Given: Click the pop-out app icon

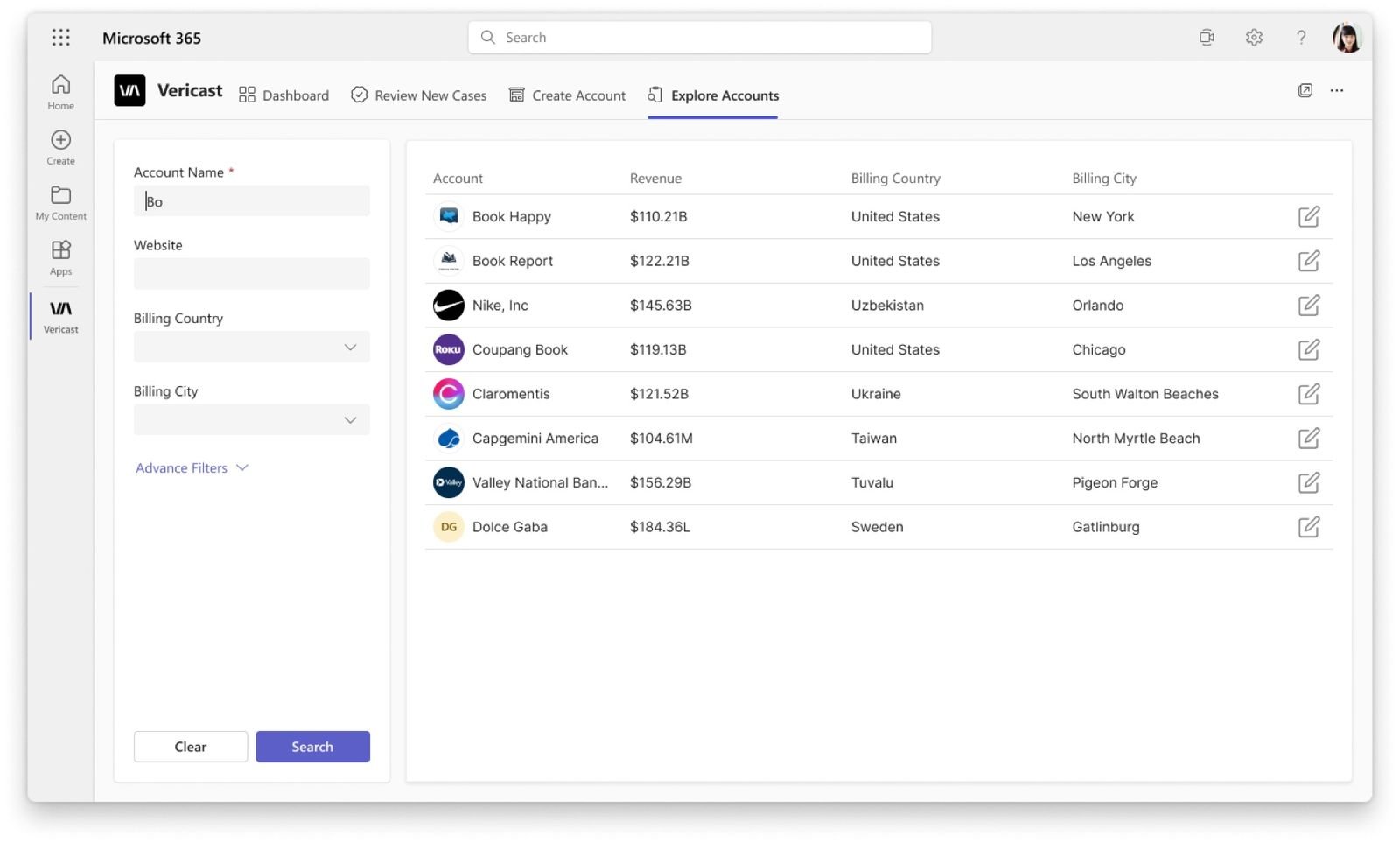Looking at the screenshot, I should 1305,90.
